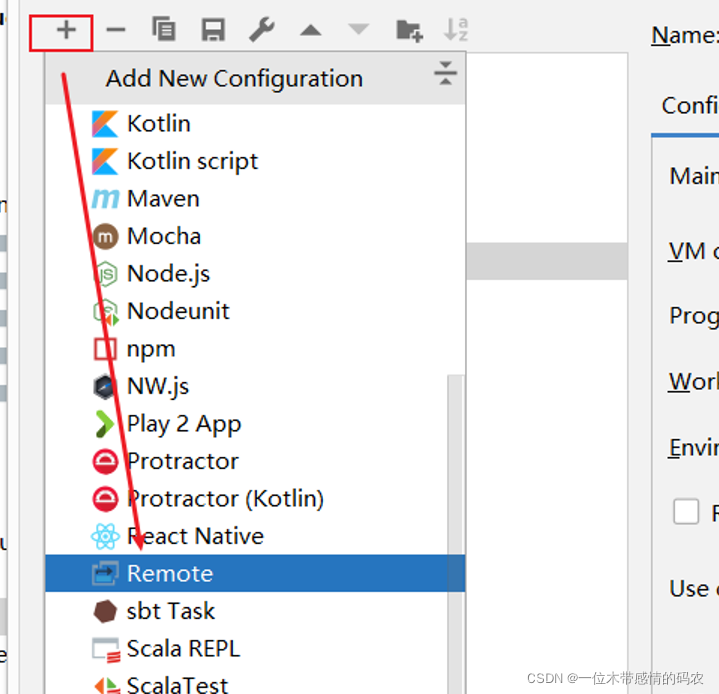The image size is (719, 694).
Task: Select the npm configuration entry
Action: click(151, 349)
